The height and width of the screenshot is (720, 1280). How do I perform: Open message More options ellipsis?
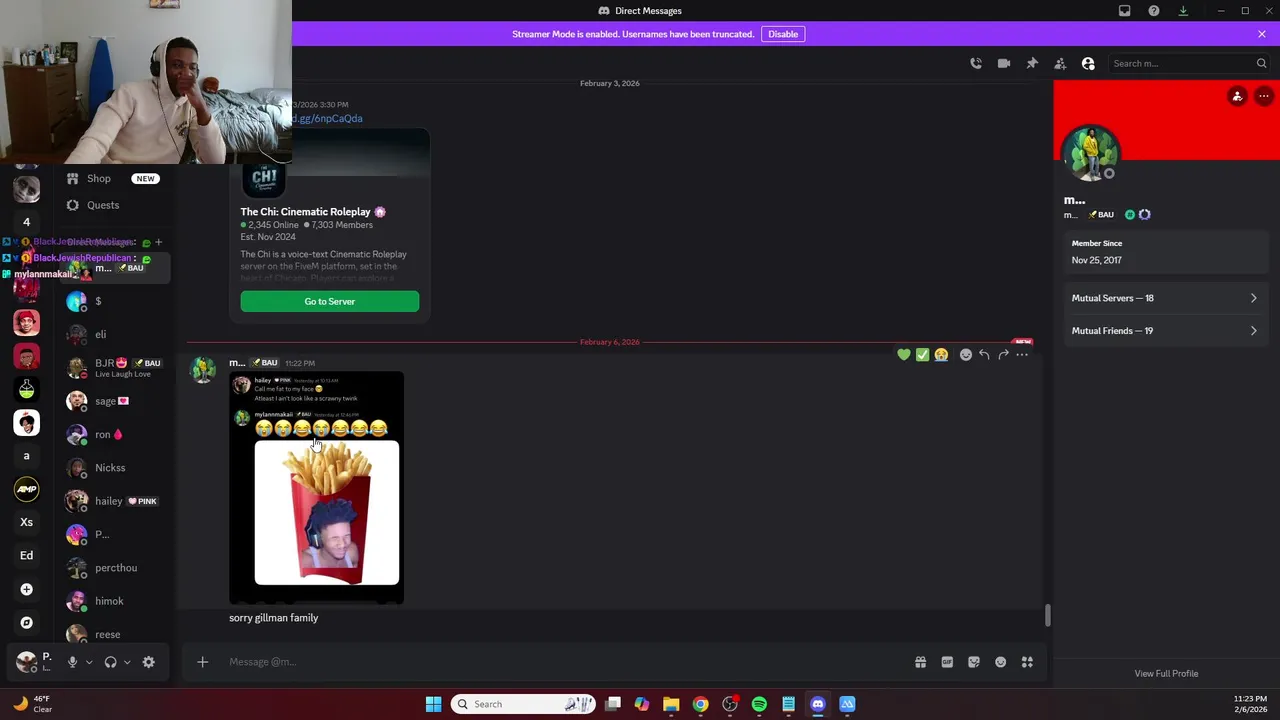[1022, 355]
